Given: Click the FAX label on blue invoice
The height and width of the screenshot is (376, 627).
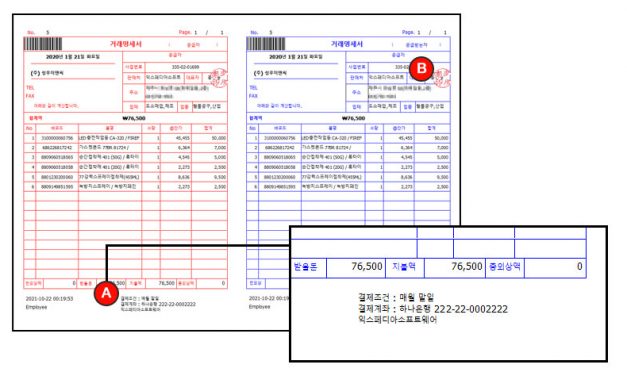Looking at the screenshot, I should pyautogui.click(x=254, y=96).
